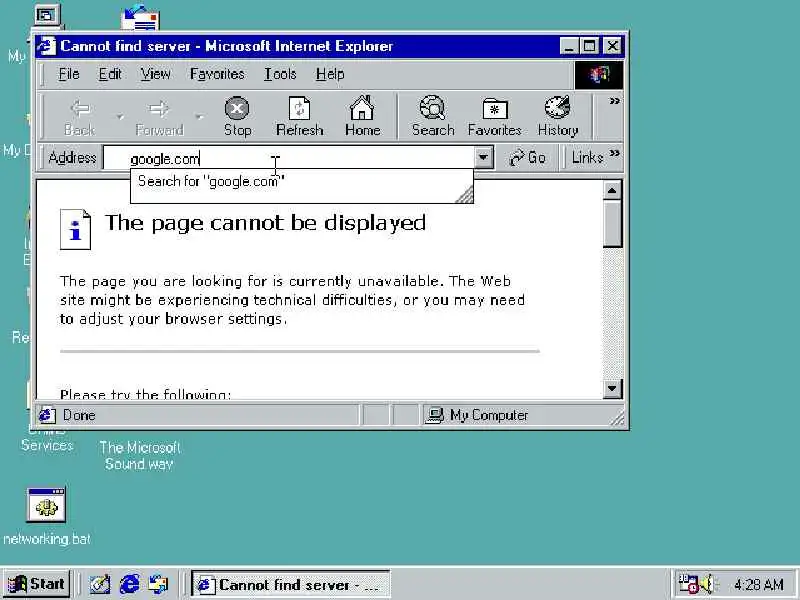The image size is (800, 600).
Task: Launch Internet Explorer from Quick Launch
Action: tap(130, 584)
